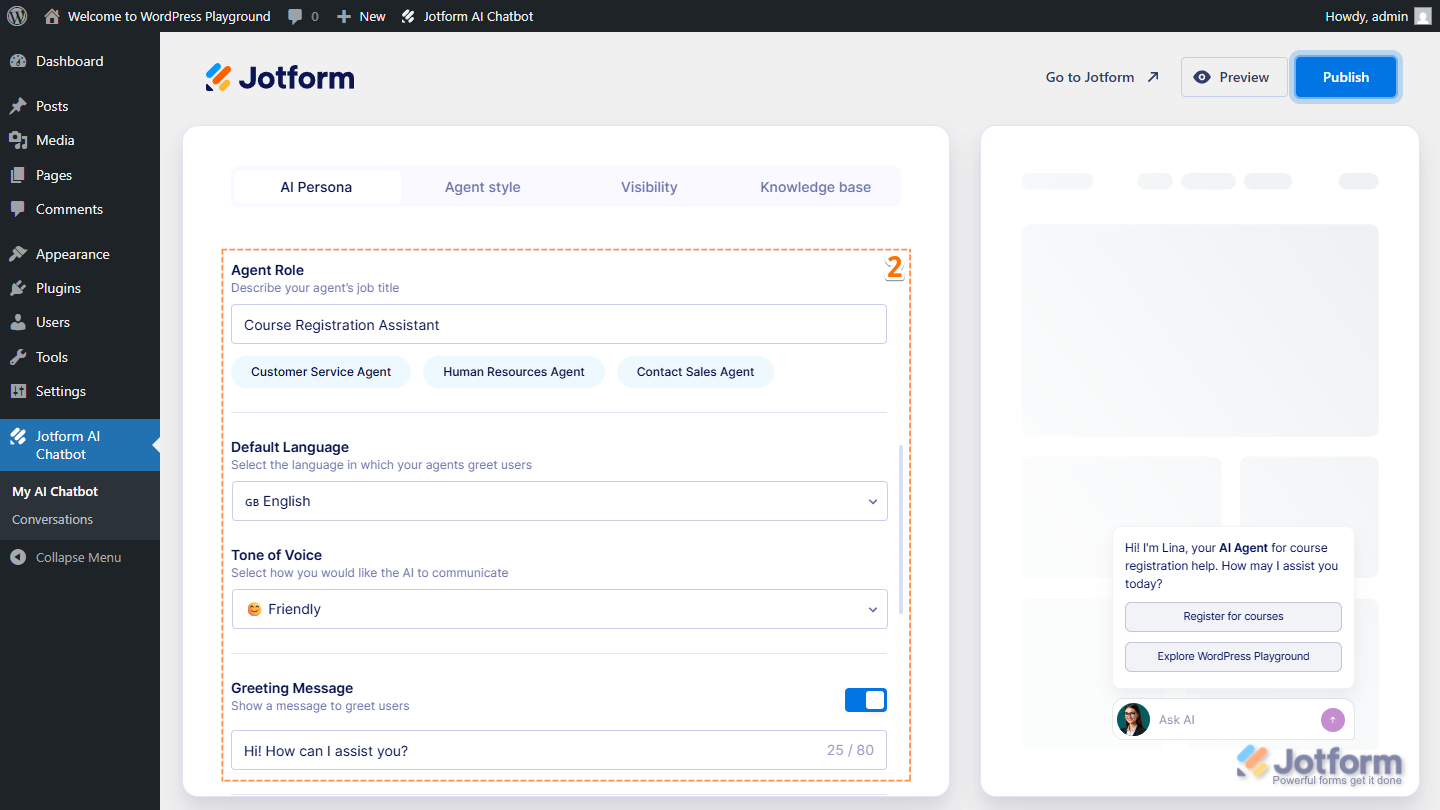Switch to the Agent style tab

pos(483,187)
